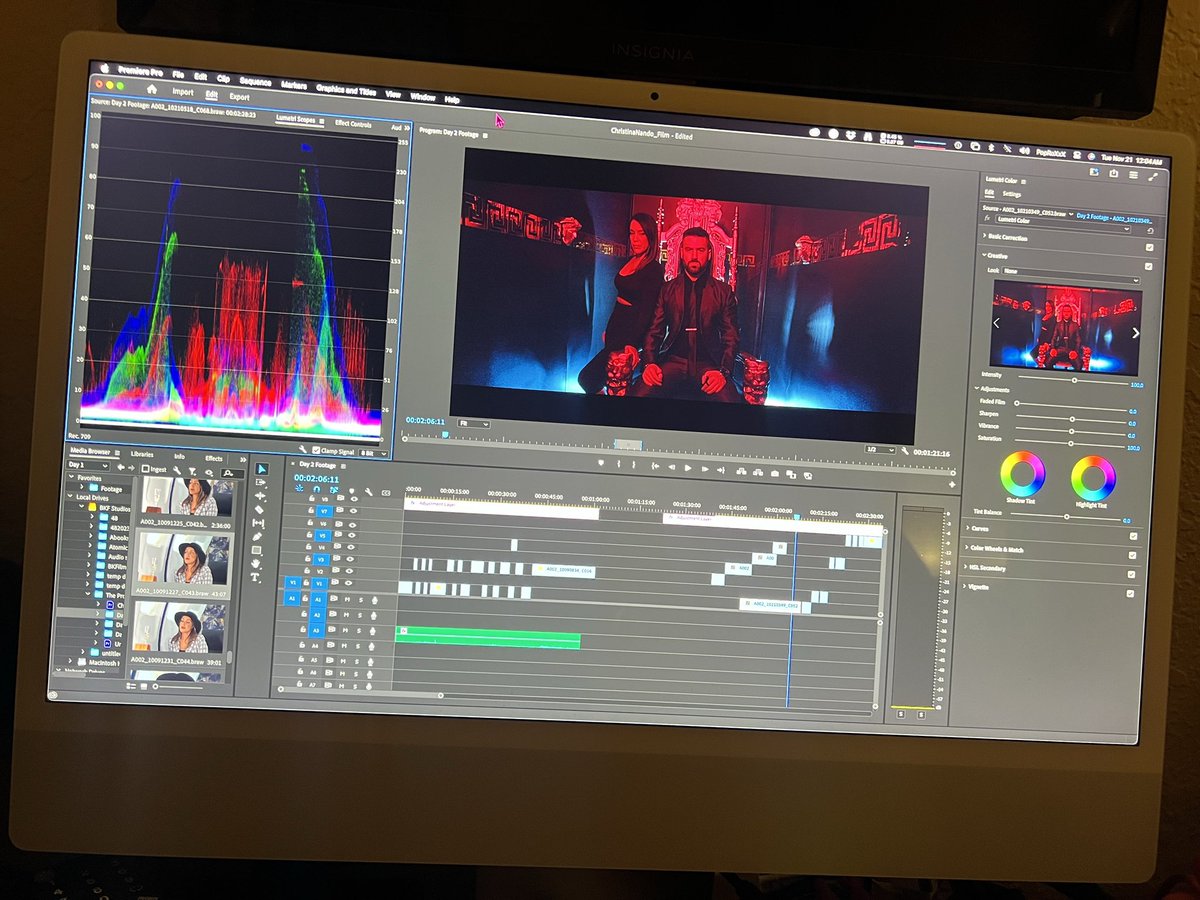Open the button editor plus icon
1200x900 pixels.
[x=952, y=484]
